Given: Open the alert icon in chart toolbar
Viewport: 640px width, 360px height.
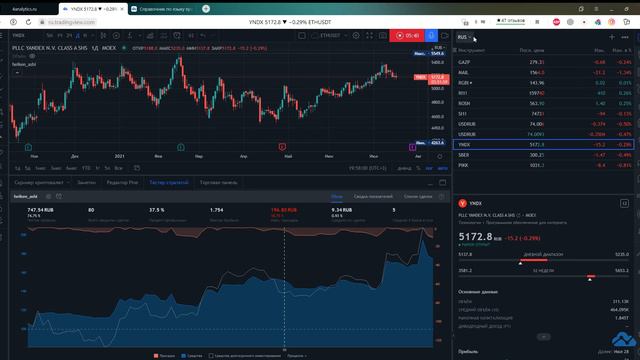Looking at the screenshot, I should pos(177,36).
